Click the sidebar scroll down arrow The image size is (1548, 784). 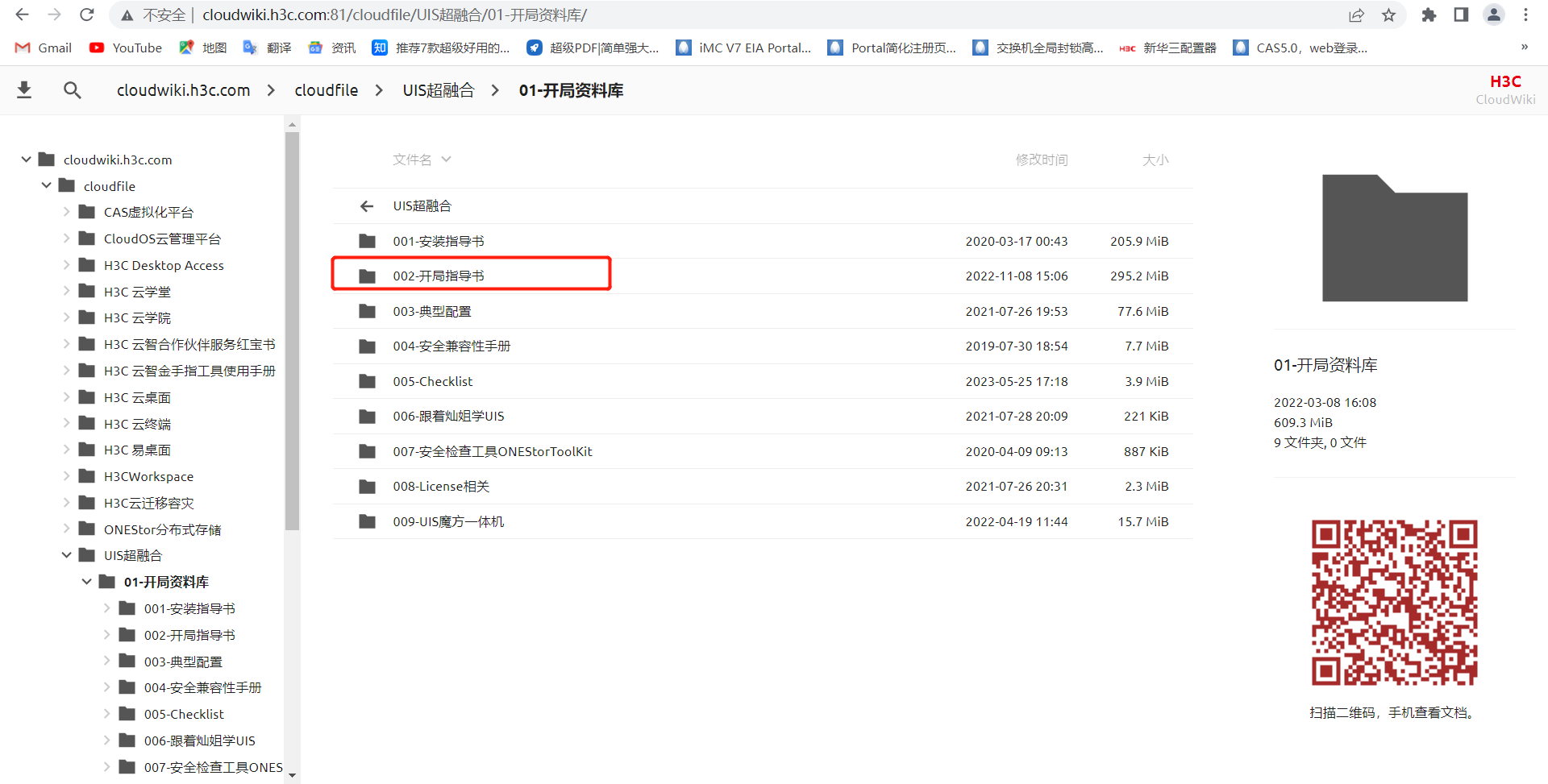pyautogui.click(x=292, y=775)
